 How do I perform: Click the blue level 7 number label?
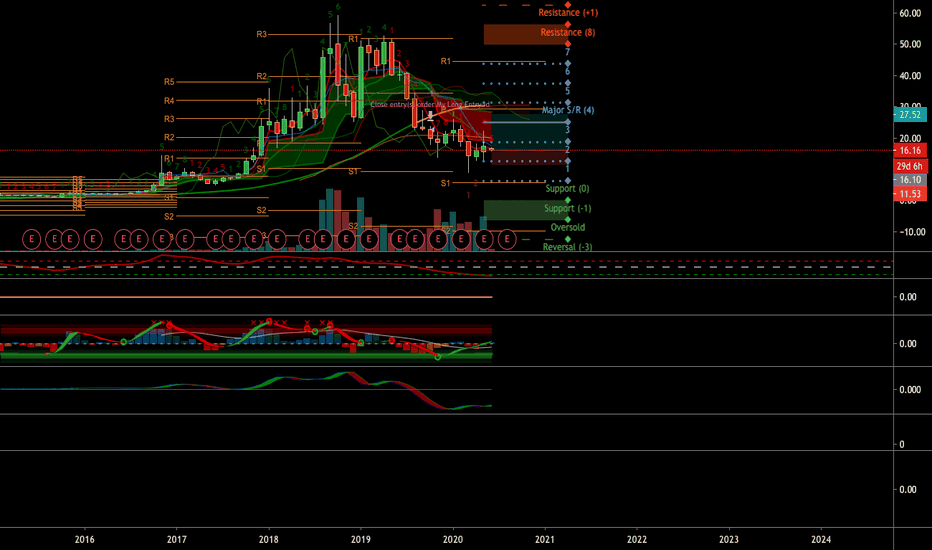(x=568, y=52)
